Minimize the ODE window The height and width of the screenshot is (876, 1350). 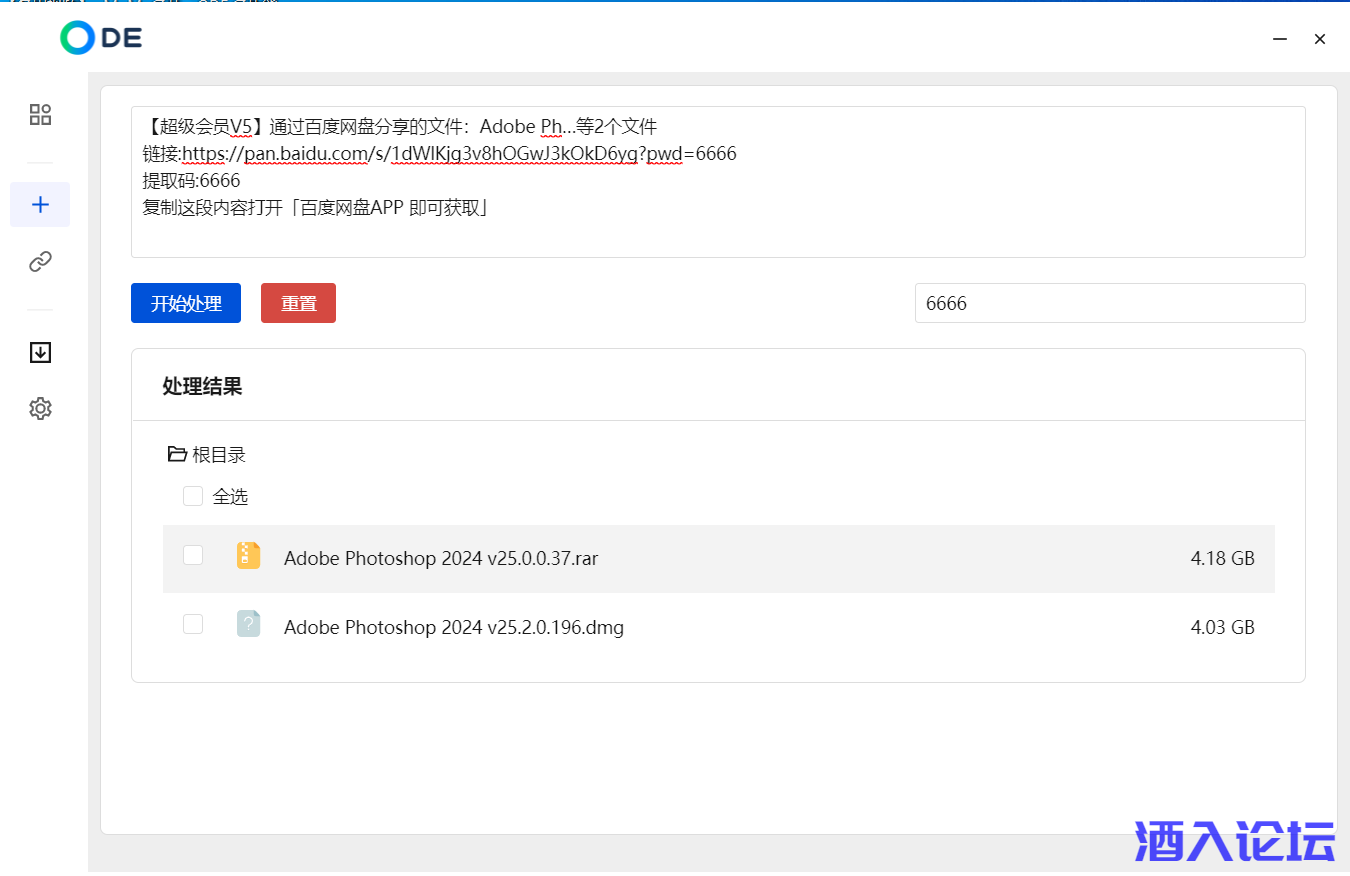pos(1279,39)
